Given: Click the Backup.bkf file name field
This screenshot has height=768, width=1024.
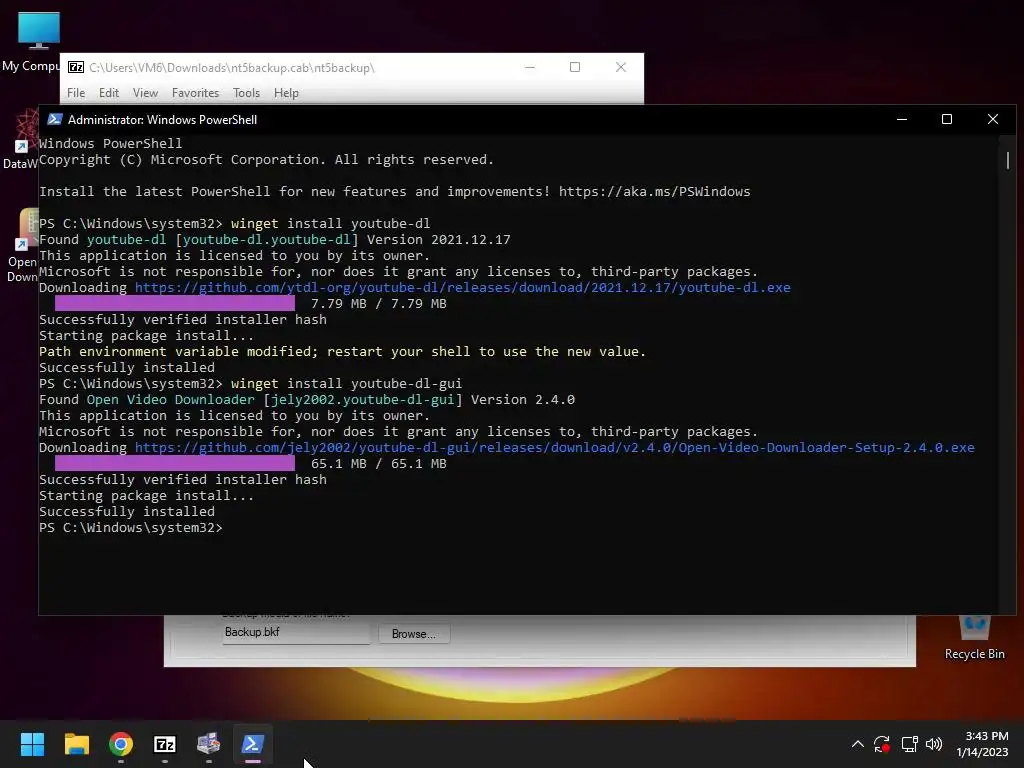Looking at the screenshot, I should coord(296,633).
